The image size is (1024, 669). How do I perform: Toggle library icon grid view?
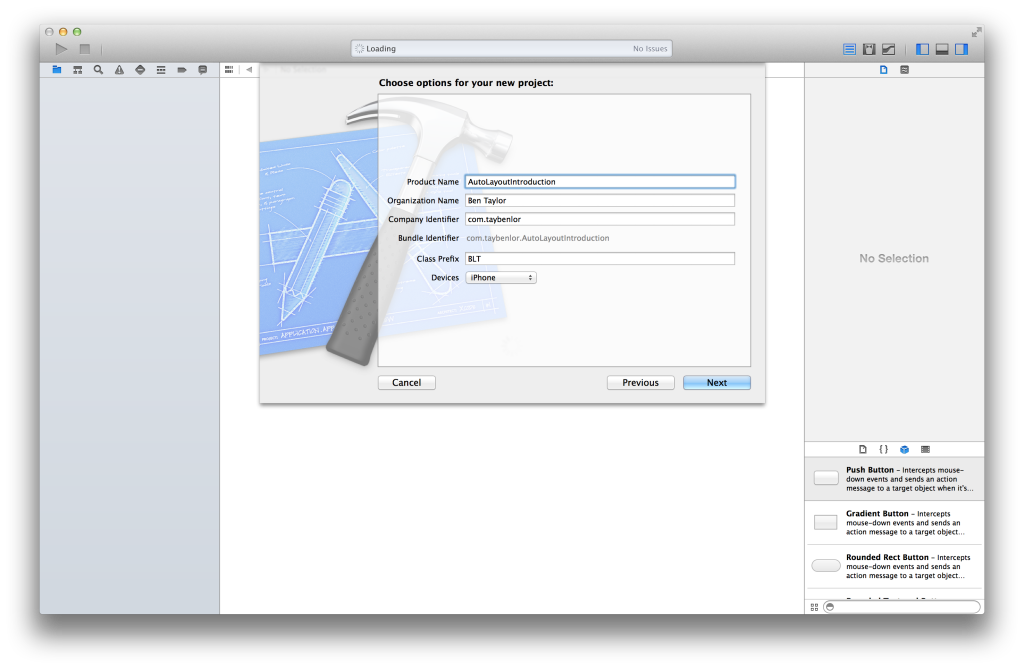814,607
